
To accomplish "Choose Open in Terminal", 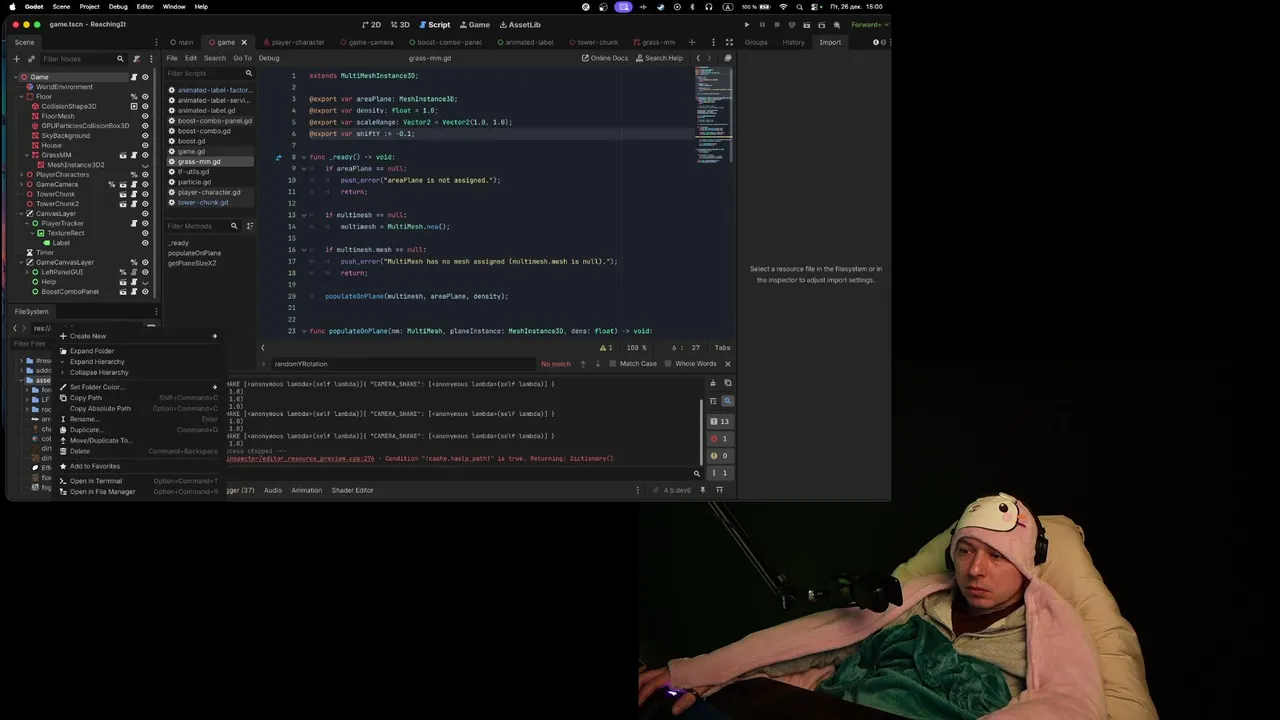I will (138, 481).
